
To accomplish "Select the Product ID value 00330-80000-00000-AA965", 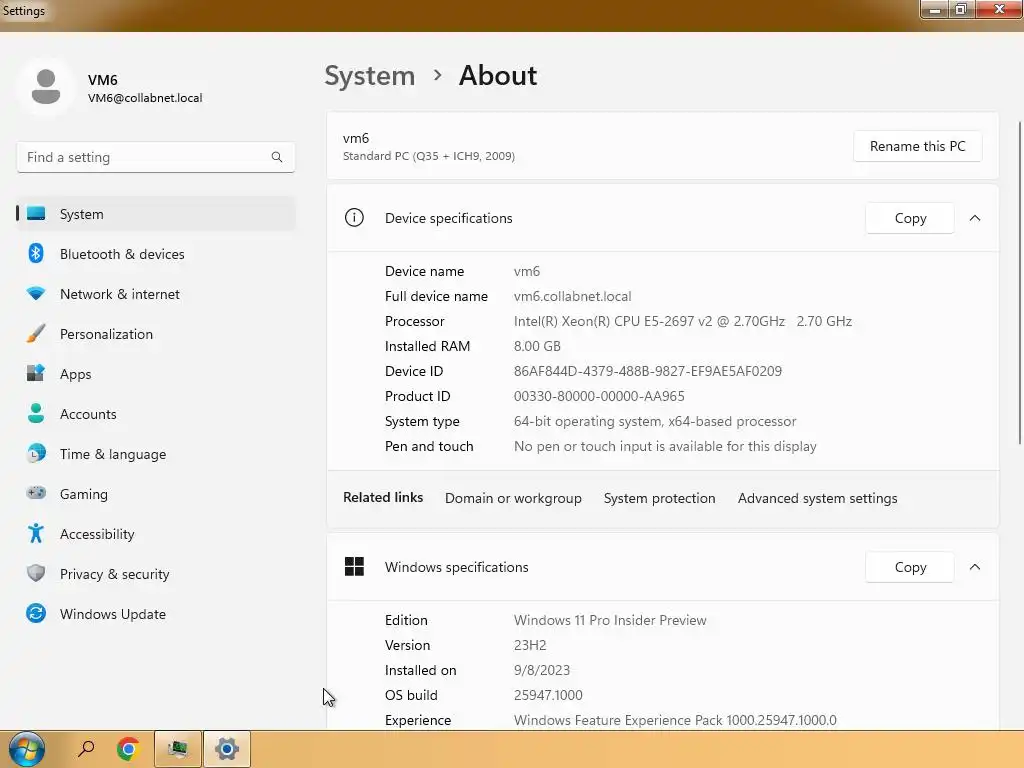I will point(599,396).
